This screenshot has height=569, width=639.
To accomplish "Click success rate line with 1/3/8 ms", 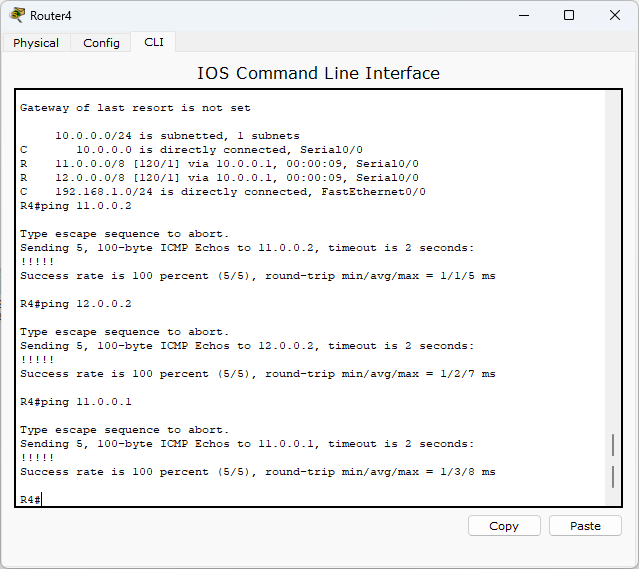I will 258,472.
